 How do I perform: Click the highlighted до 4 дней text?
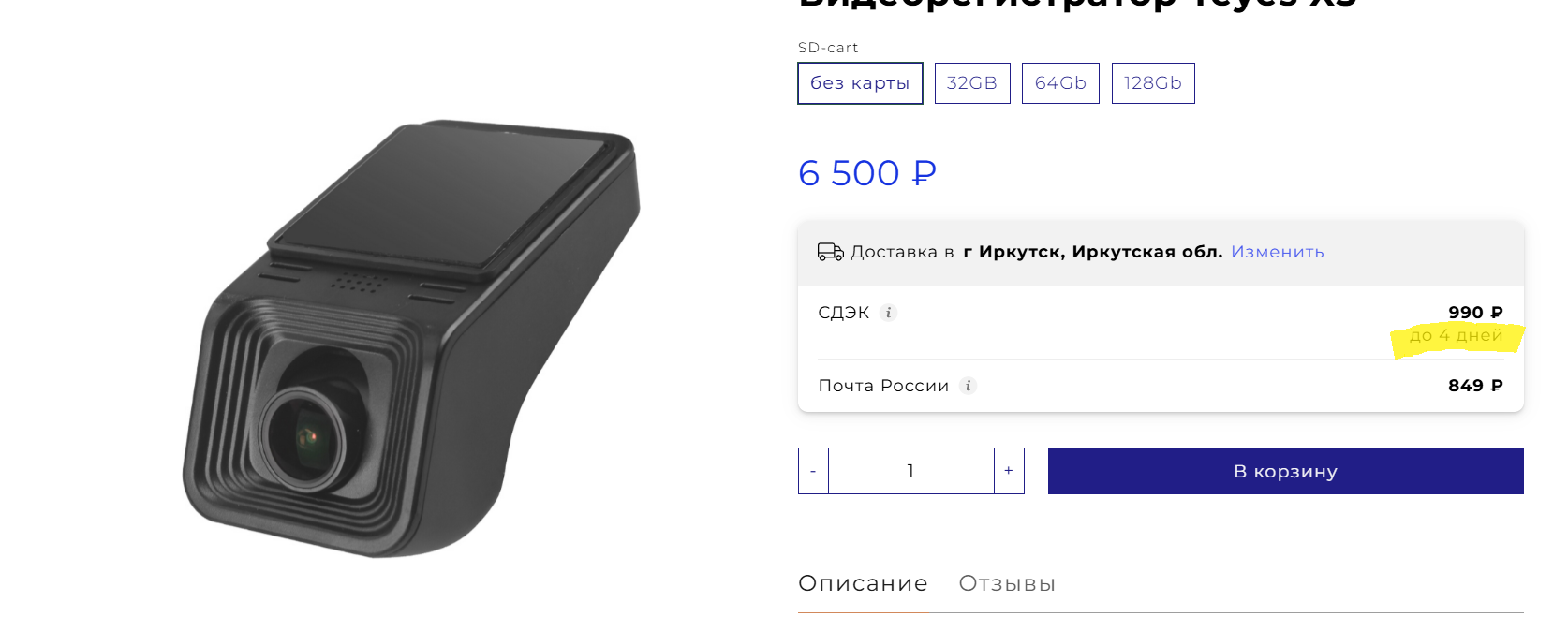[1457, 335]
